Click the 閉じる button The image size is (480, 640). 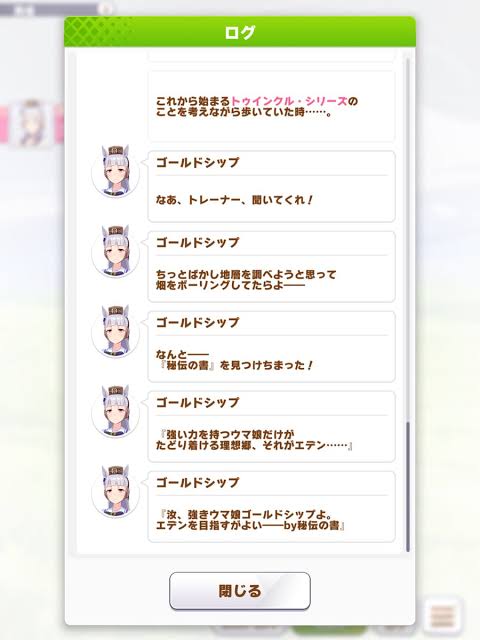pyautogui.click(x=240, y=591)
